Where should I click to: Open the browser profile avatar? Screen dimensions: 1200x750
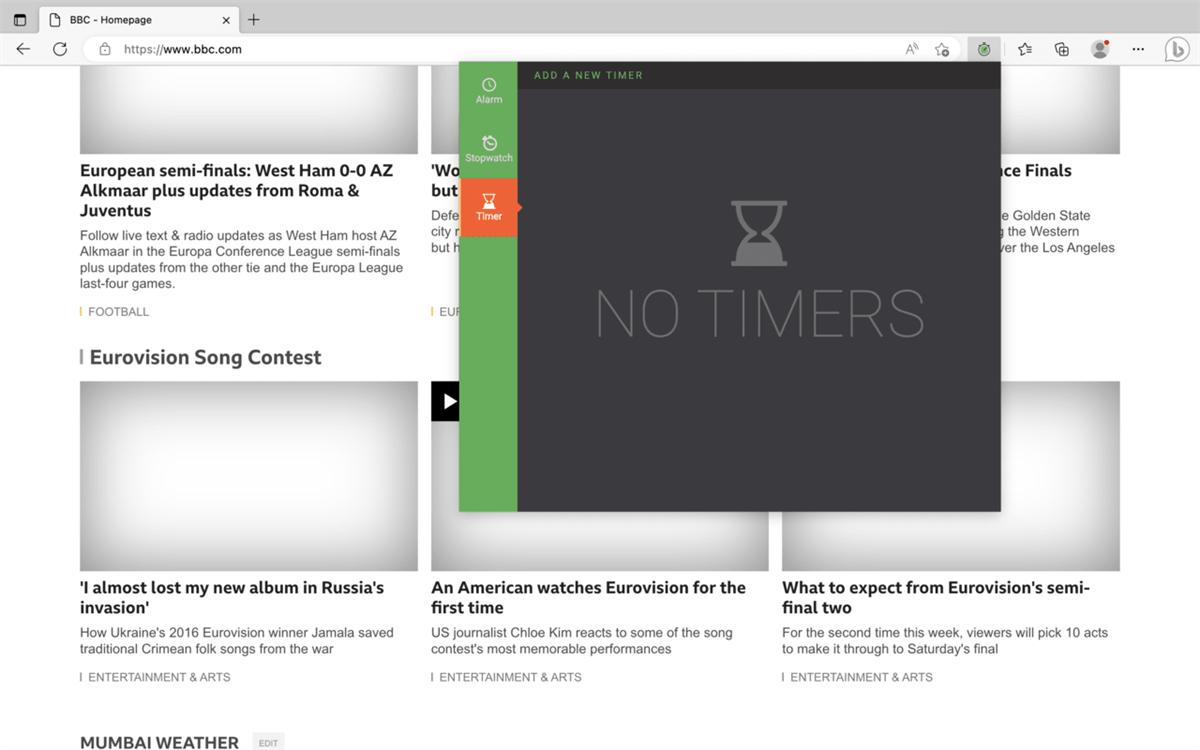[1099, 48]
